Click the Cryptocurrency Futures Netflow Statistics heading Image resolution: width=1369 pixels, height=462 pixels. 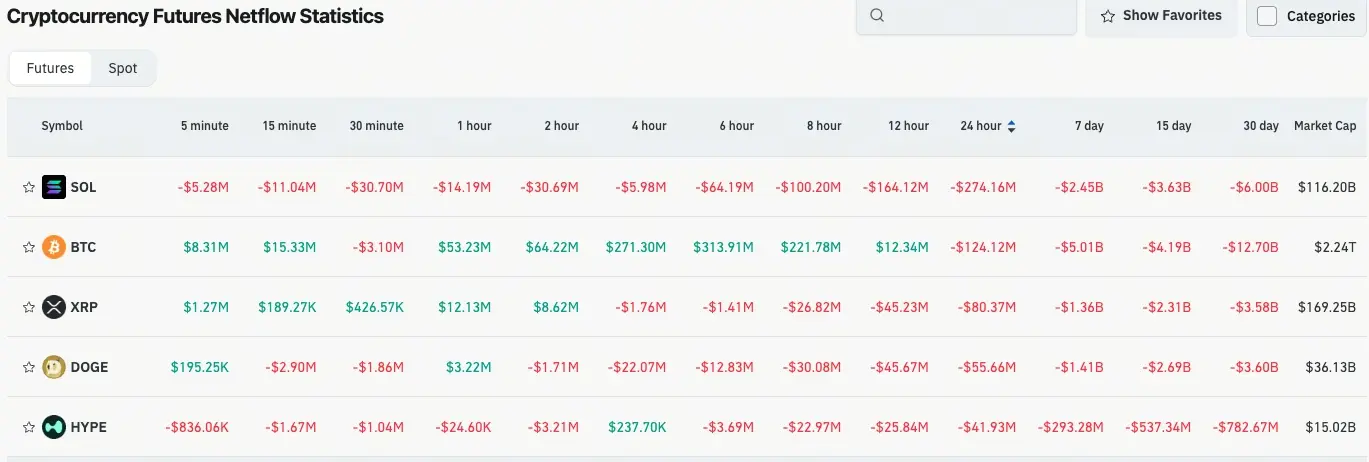[195, 16]
